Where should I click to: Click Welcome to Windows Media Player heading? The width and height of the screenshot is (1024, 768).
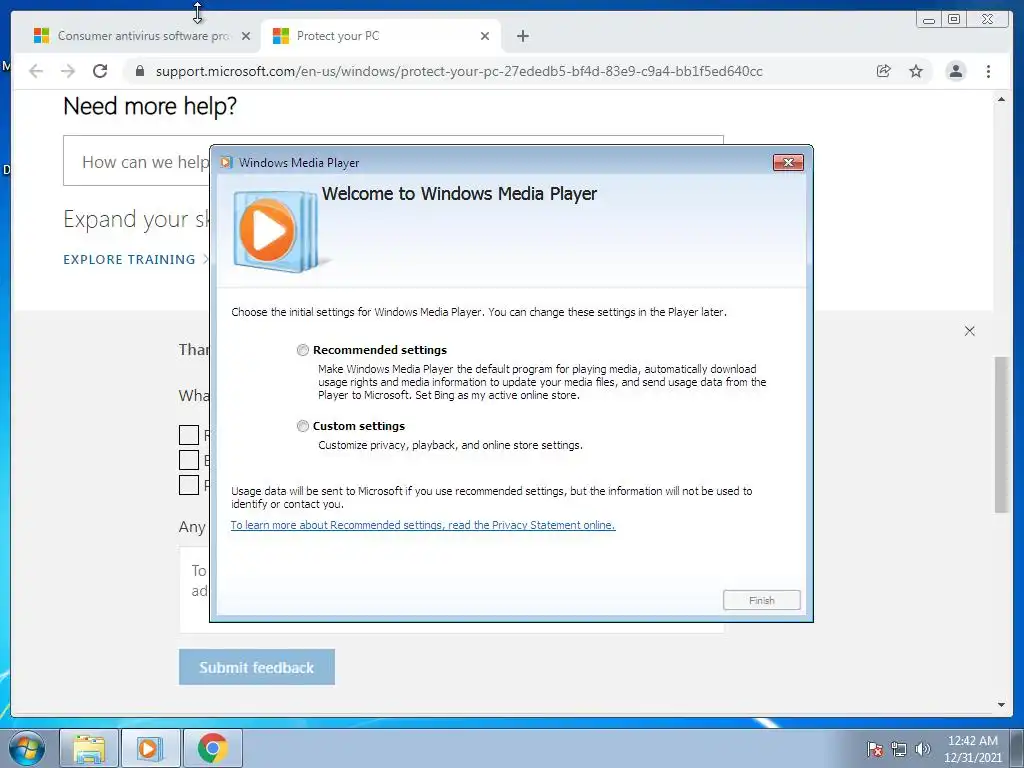459,193
